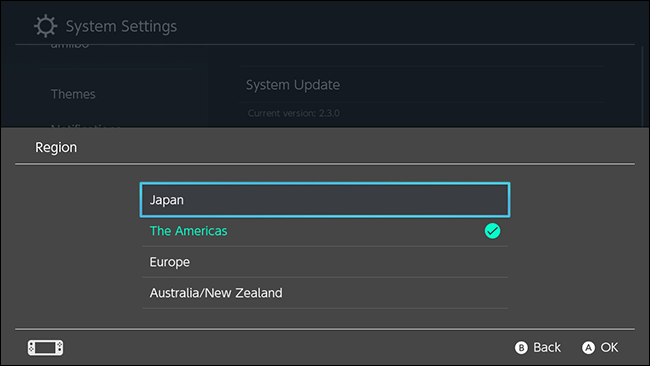Image resolution: width=650 pixels, height=366 pixels.
Task: Click the B button icon
Action: [x=521, y=347]
